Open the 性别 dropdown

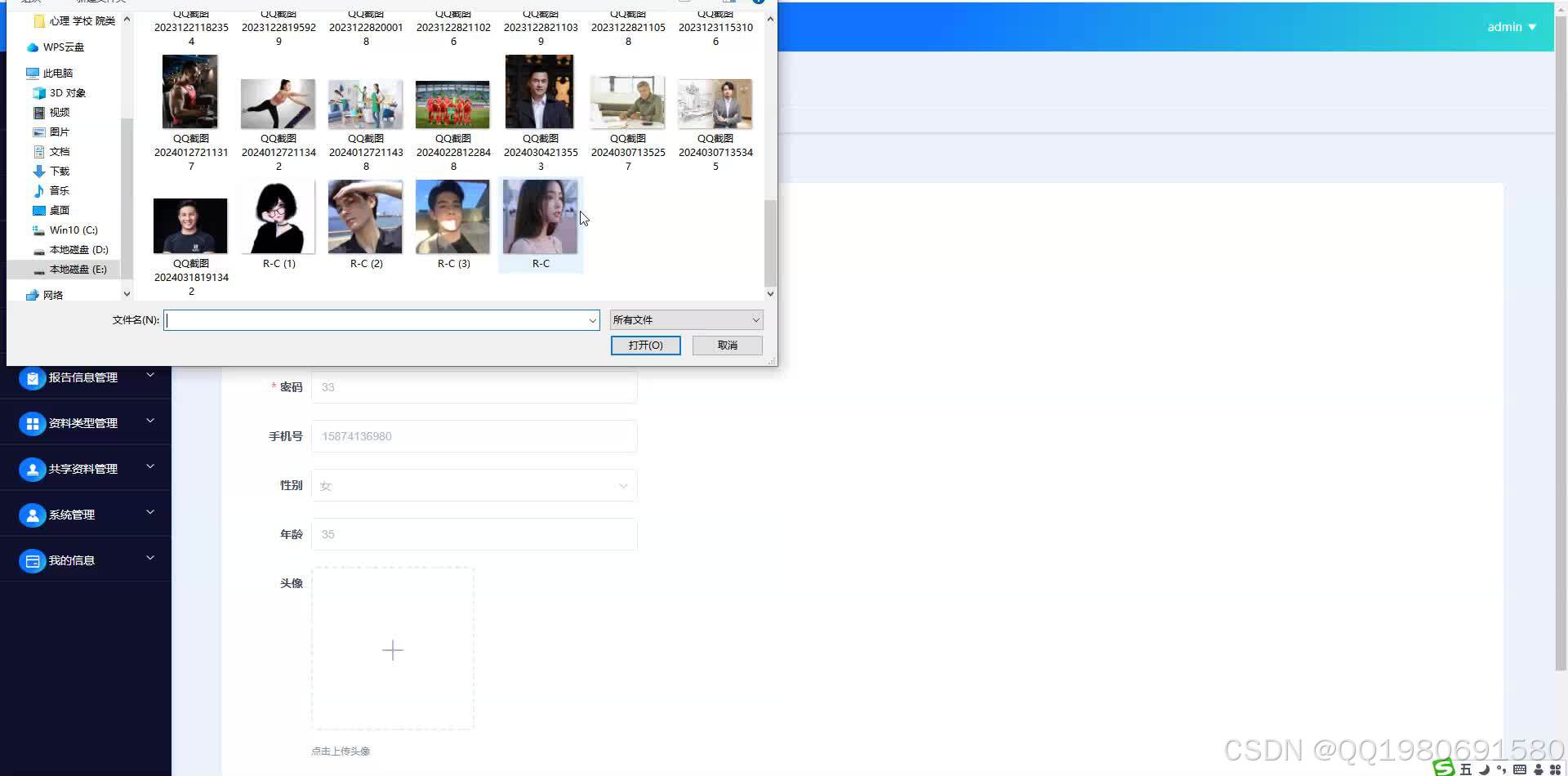(x=474, y=486)
